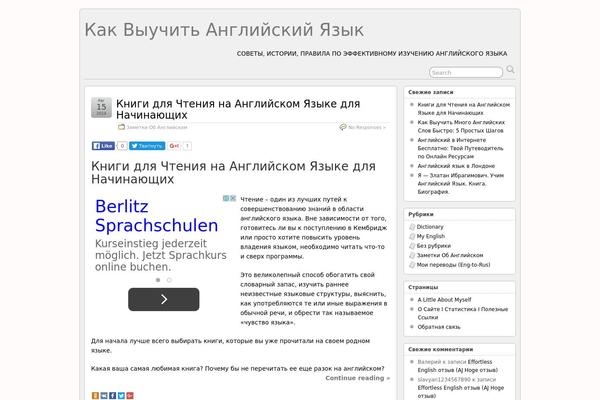Click the large article heading Книги для Чтения
The height and width of the screenshot is (400, 600).
click(233, 172)
